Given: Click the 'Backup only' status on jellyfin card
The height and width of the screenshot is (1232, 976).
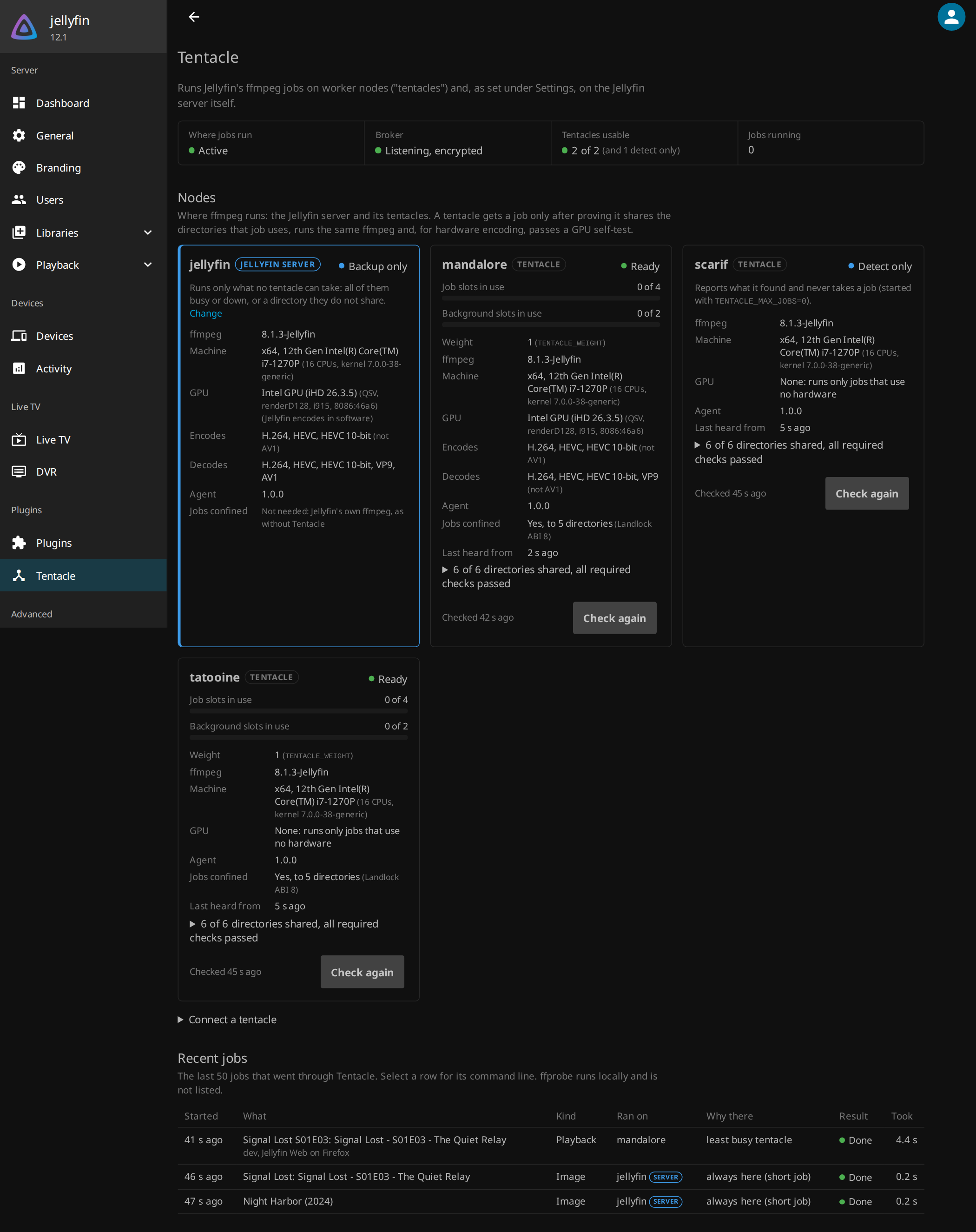Looking at the screenshot, I should tap(373, 266).
